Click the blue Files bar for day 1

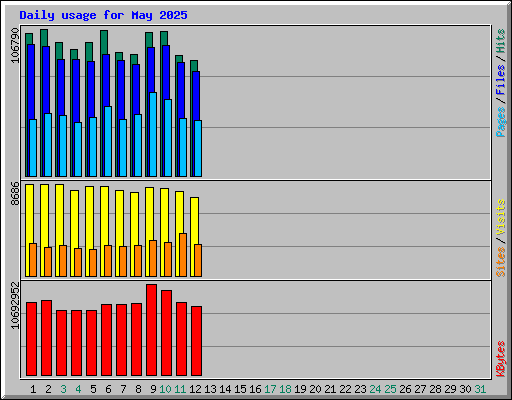(x=31, y=82)
